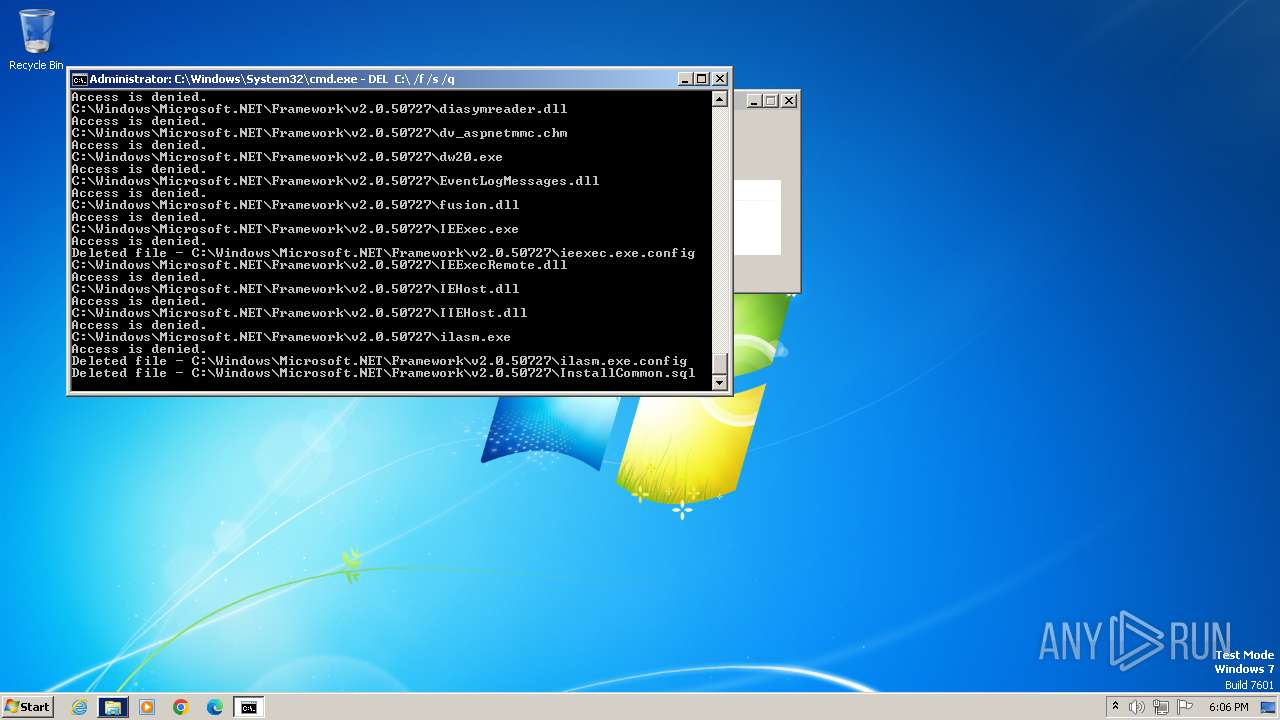Maximize the background window behind cmd

(771, 100)
